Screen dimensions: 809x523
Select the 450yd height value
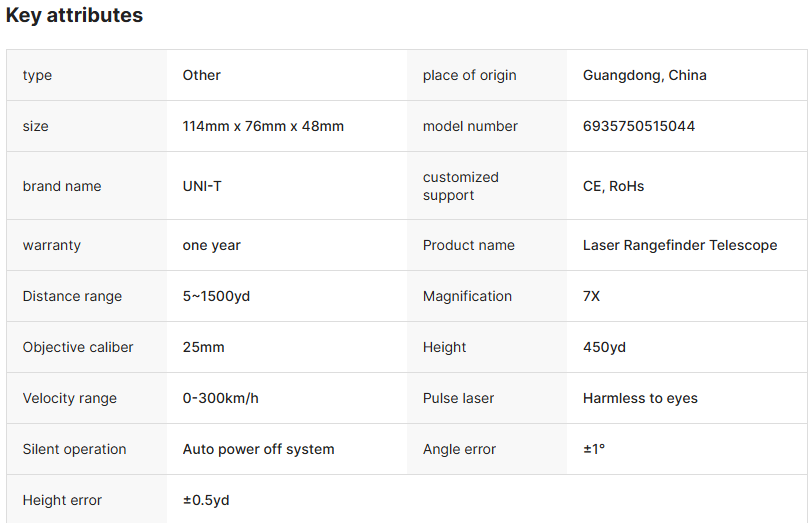click(604, 347)
